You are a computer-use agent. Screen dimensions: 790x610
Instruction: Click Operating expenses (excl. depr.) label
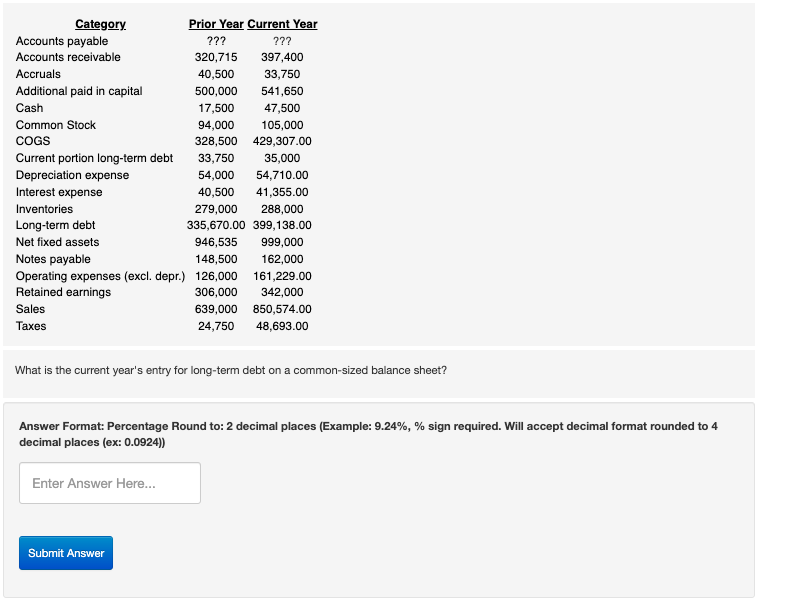click(100, 276)
